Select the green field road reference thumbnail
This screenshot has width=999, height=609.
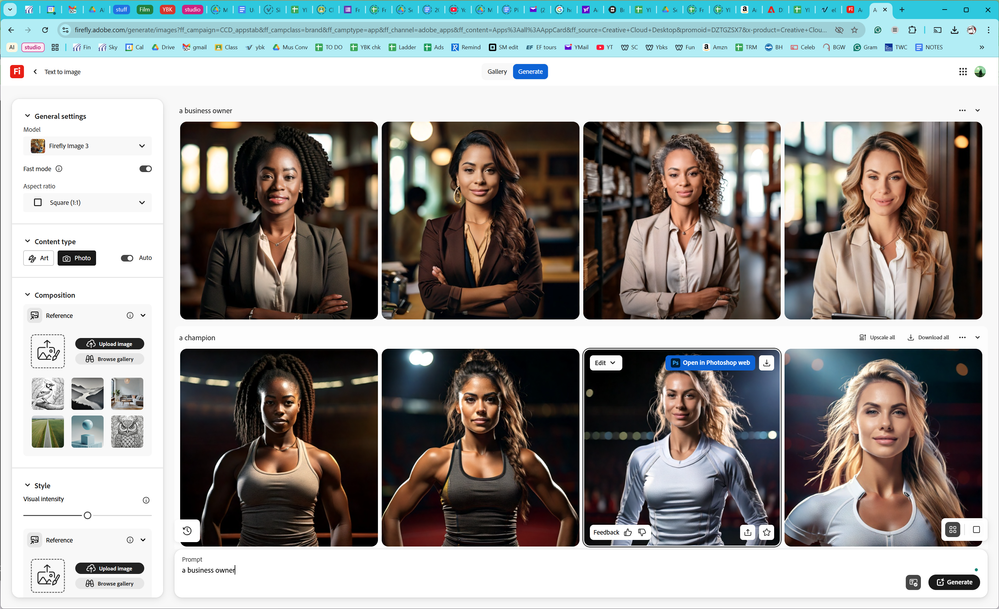pos(48,431)
